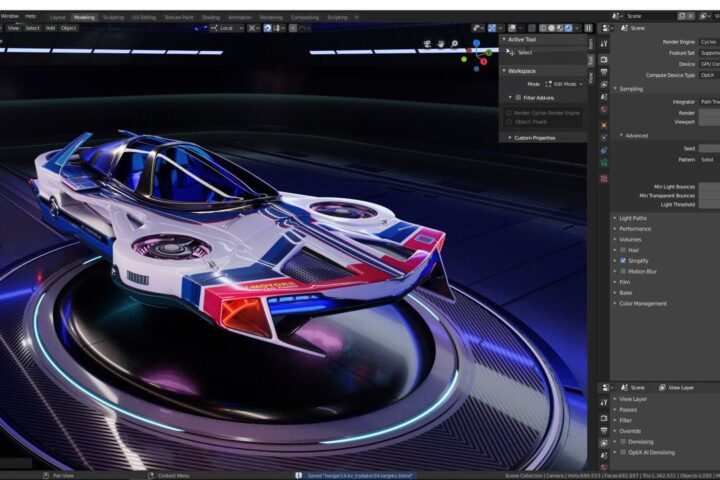Click the blue Z axis on navigation gizmo
The height and width of the screenshot is (480, 720).
[477, 43]
